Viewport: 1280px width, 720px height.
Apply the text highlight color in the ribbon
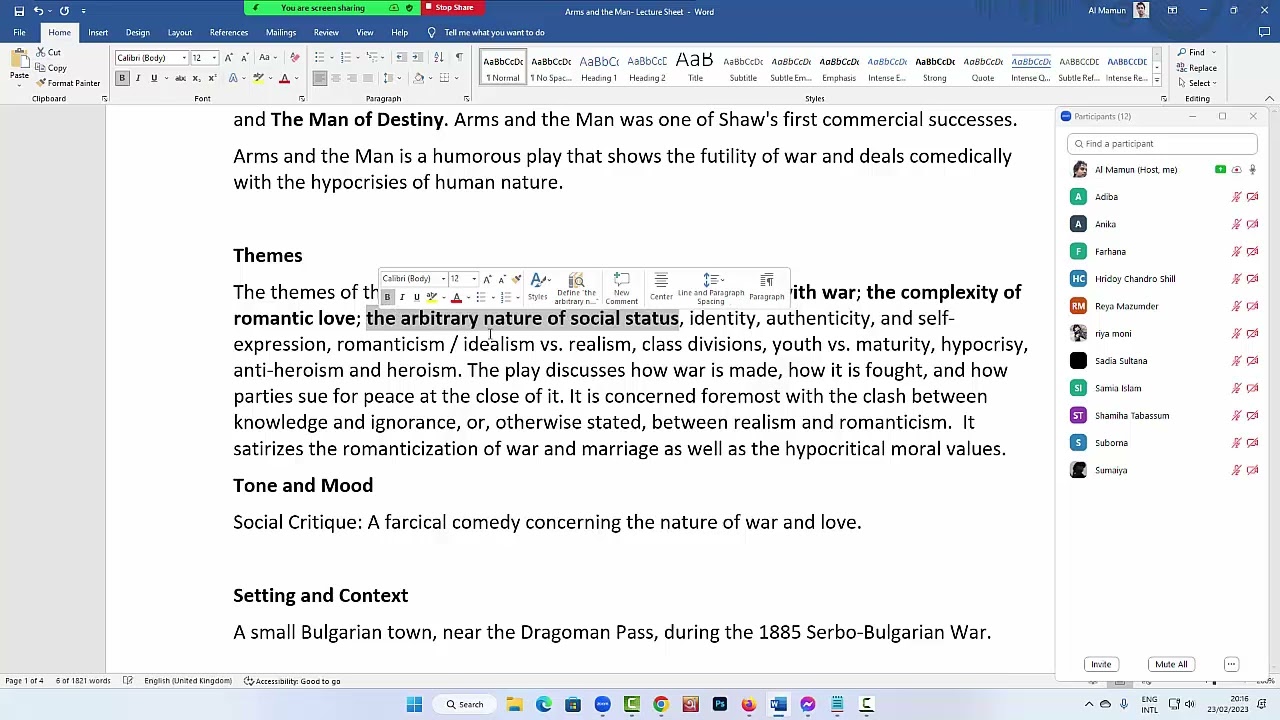click(x=259, y=78)
